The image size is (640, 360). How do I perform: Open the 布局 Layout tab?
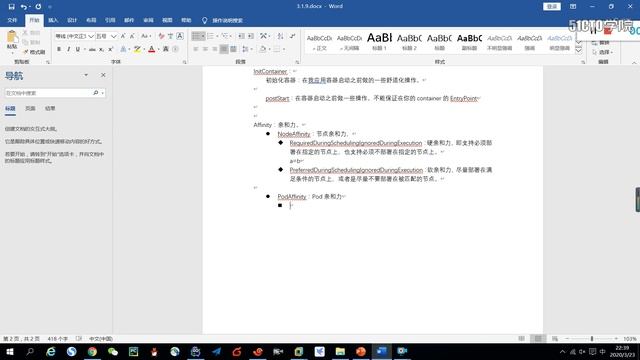(x=91, y=20)
